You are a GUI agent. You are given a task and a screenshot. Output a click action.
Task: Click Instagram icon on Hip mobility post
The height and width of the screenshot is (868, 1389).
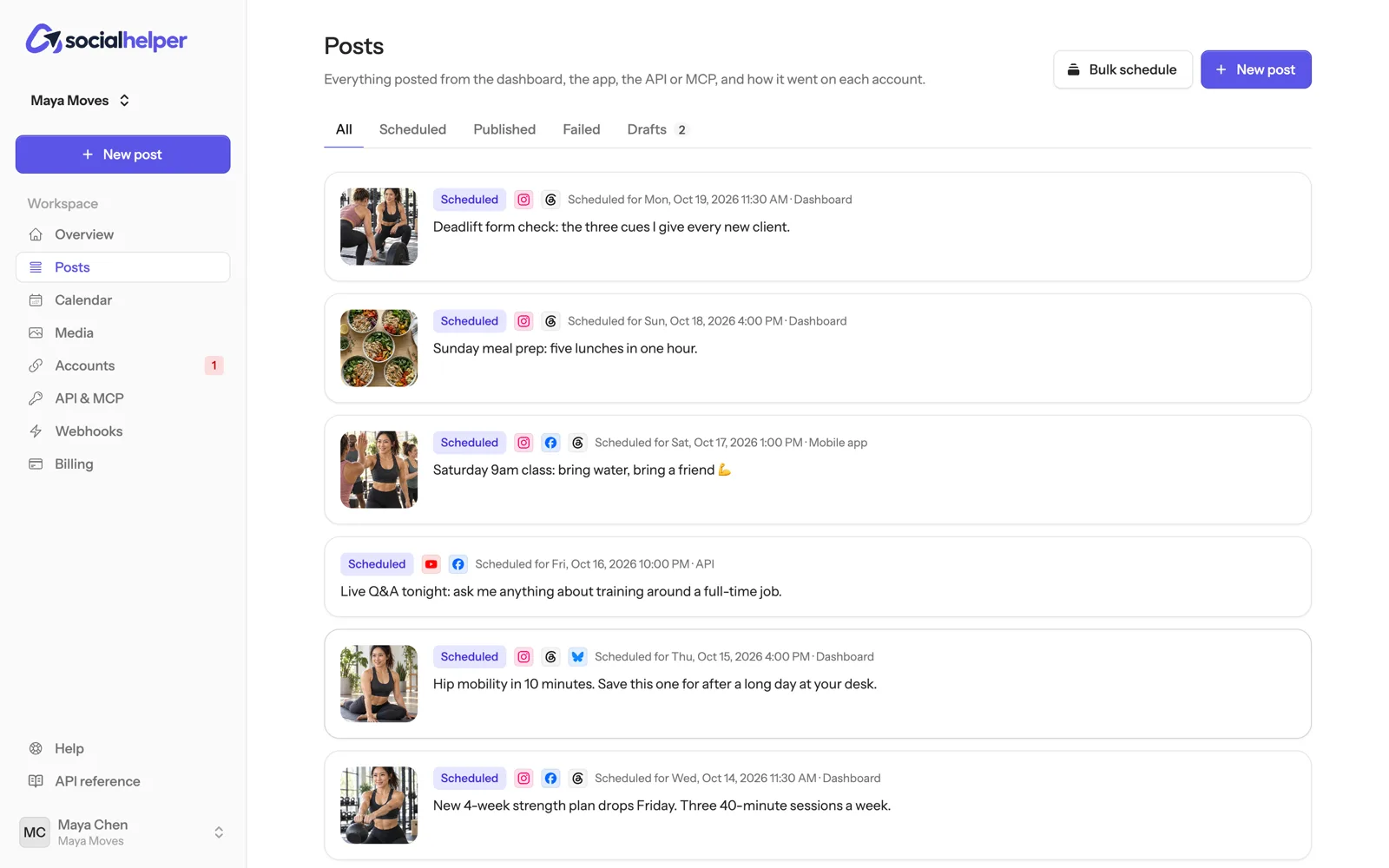523,657
